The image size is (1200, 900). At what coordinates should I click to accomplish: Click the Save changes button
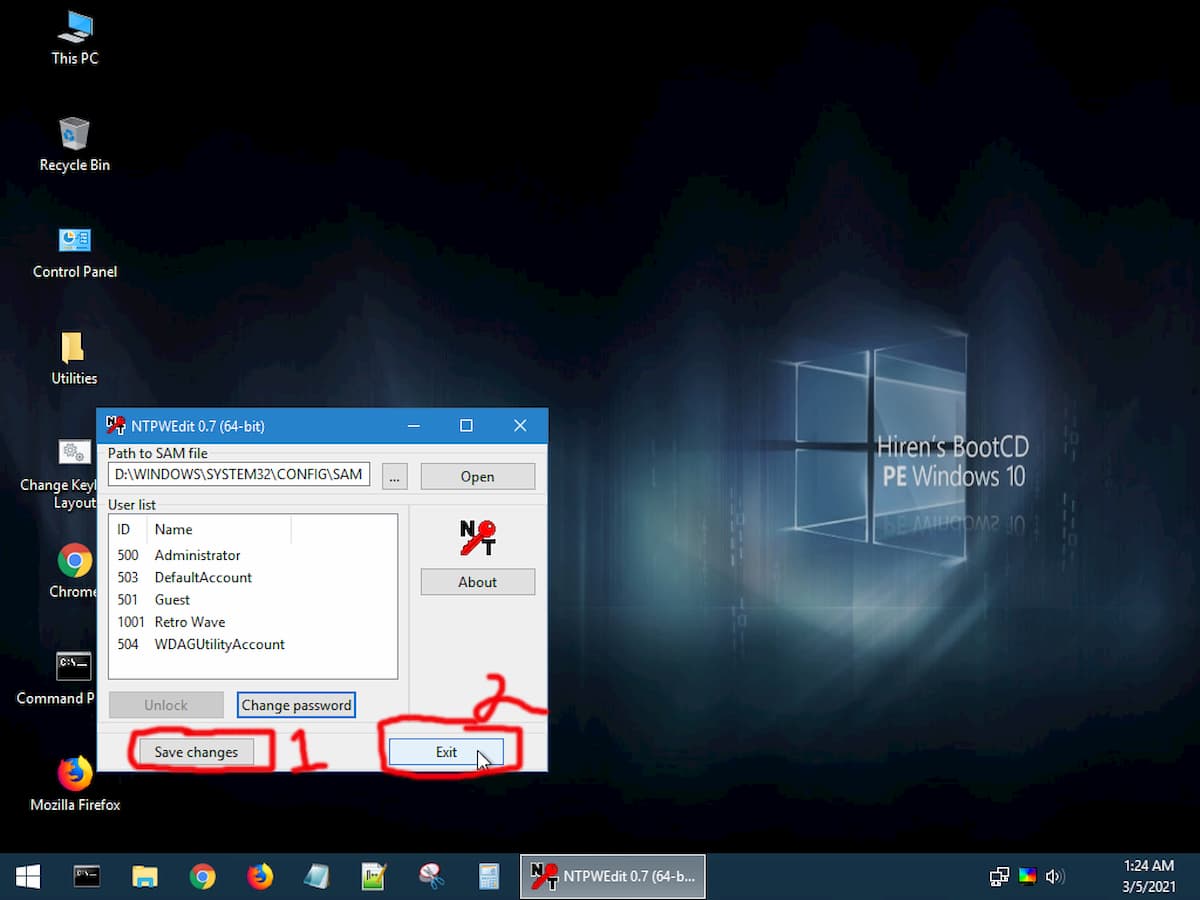[x=196, y=752]
